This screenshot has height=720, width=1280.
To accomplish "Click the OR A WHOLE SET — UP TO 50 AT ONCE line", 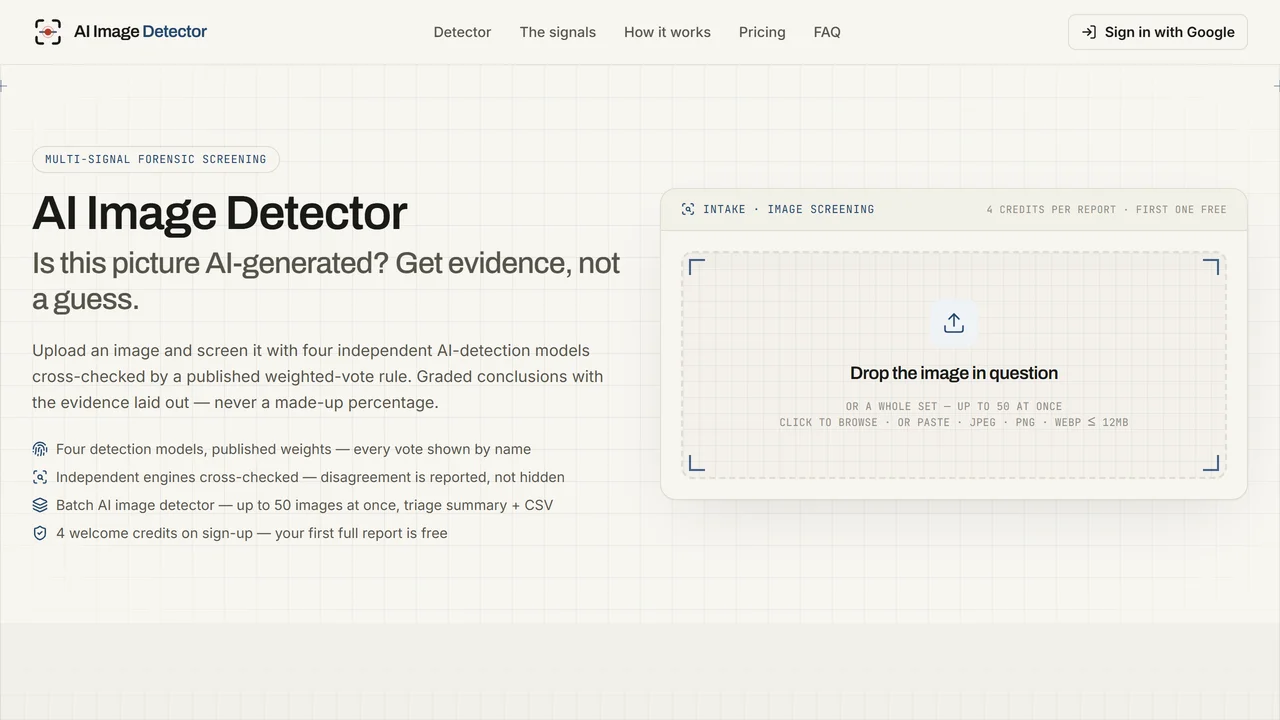I will coord(954,406).
